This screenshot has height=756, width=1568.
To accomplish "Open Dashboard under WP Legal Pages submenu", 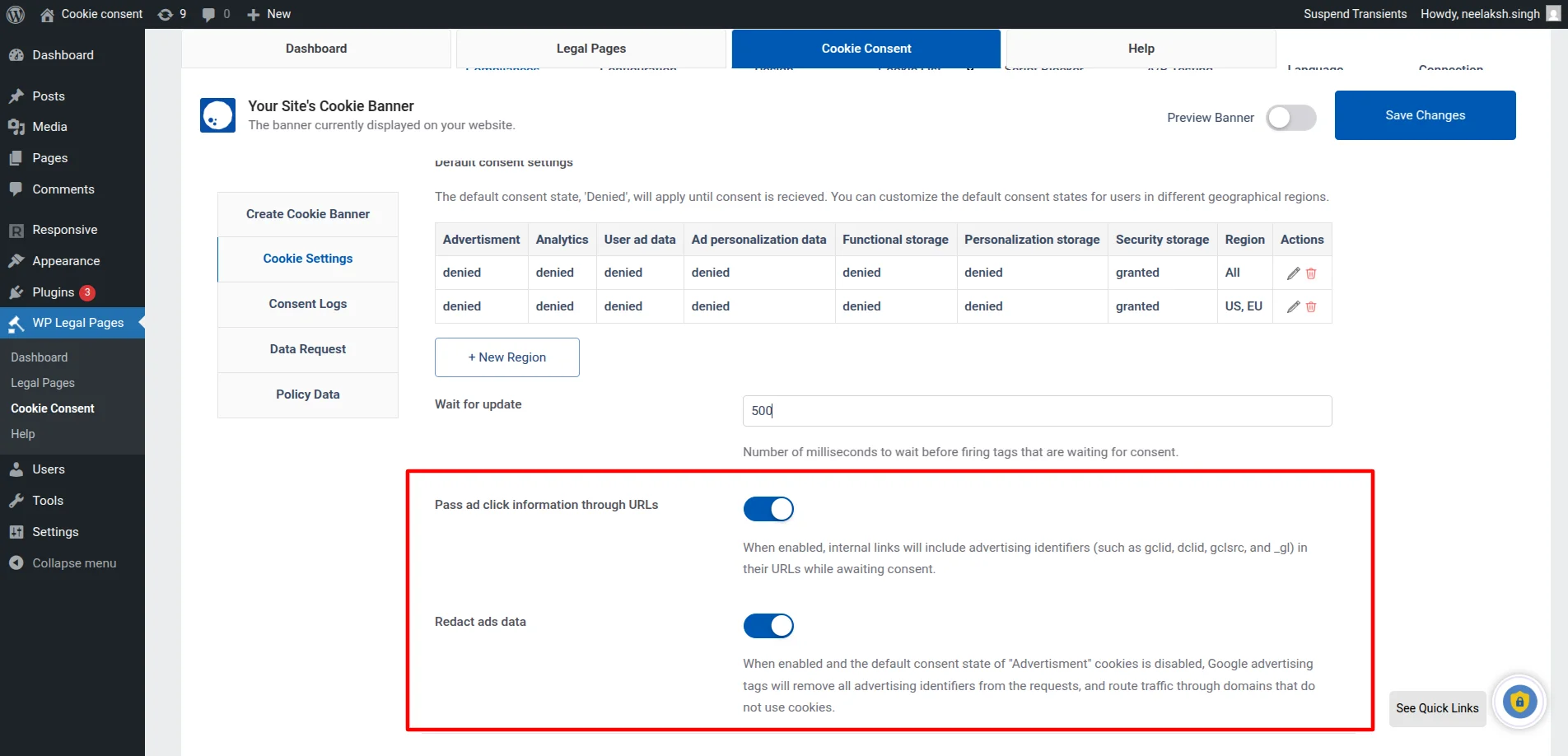I will point(40,357).
